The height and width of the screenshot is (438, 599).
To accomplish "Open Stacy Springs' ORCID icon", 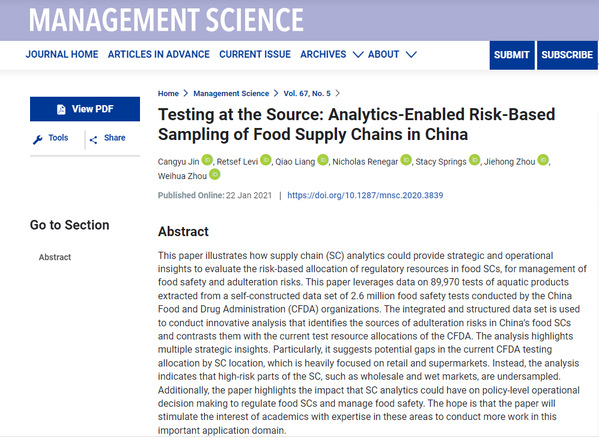I will [474, 160].
